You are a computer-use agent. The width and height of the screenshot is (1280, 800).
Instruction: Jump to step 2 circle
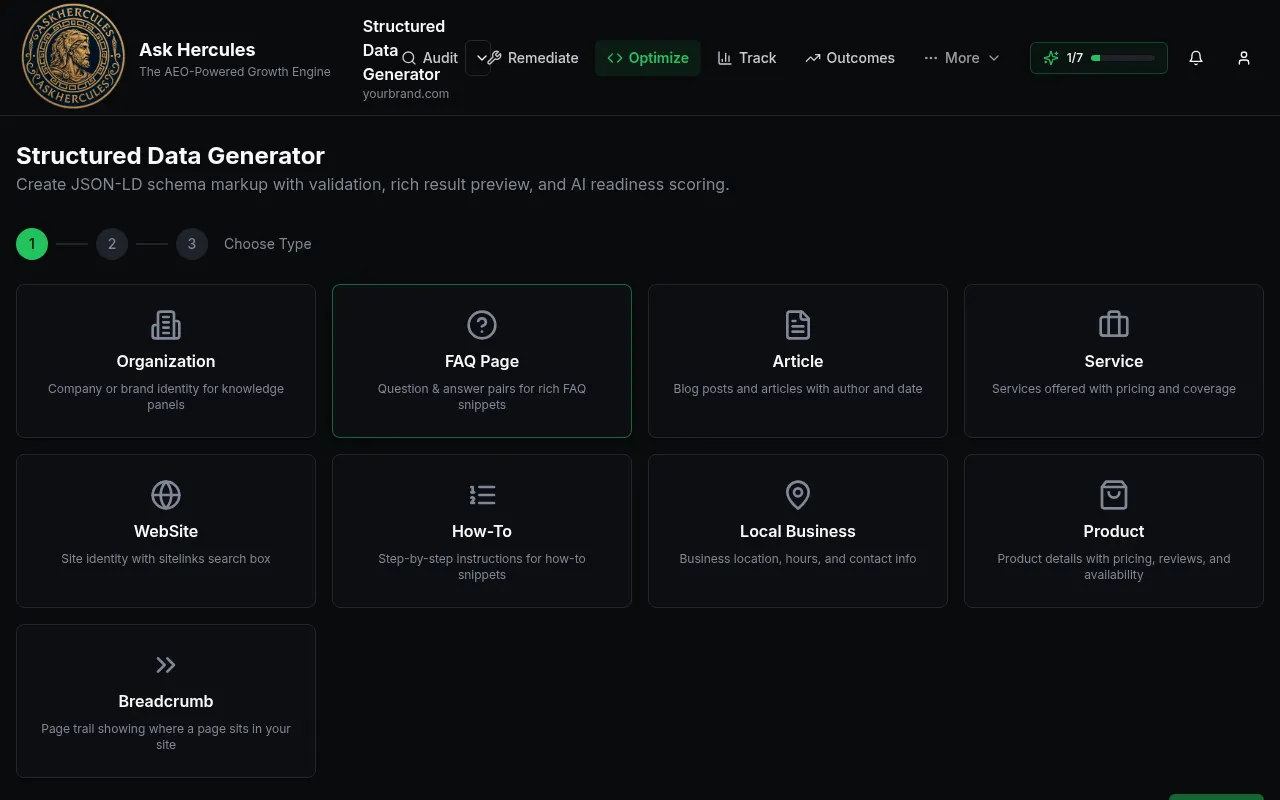[x=112, y=244]
